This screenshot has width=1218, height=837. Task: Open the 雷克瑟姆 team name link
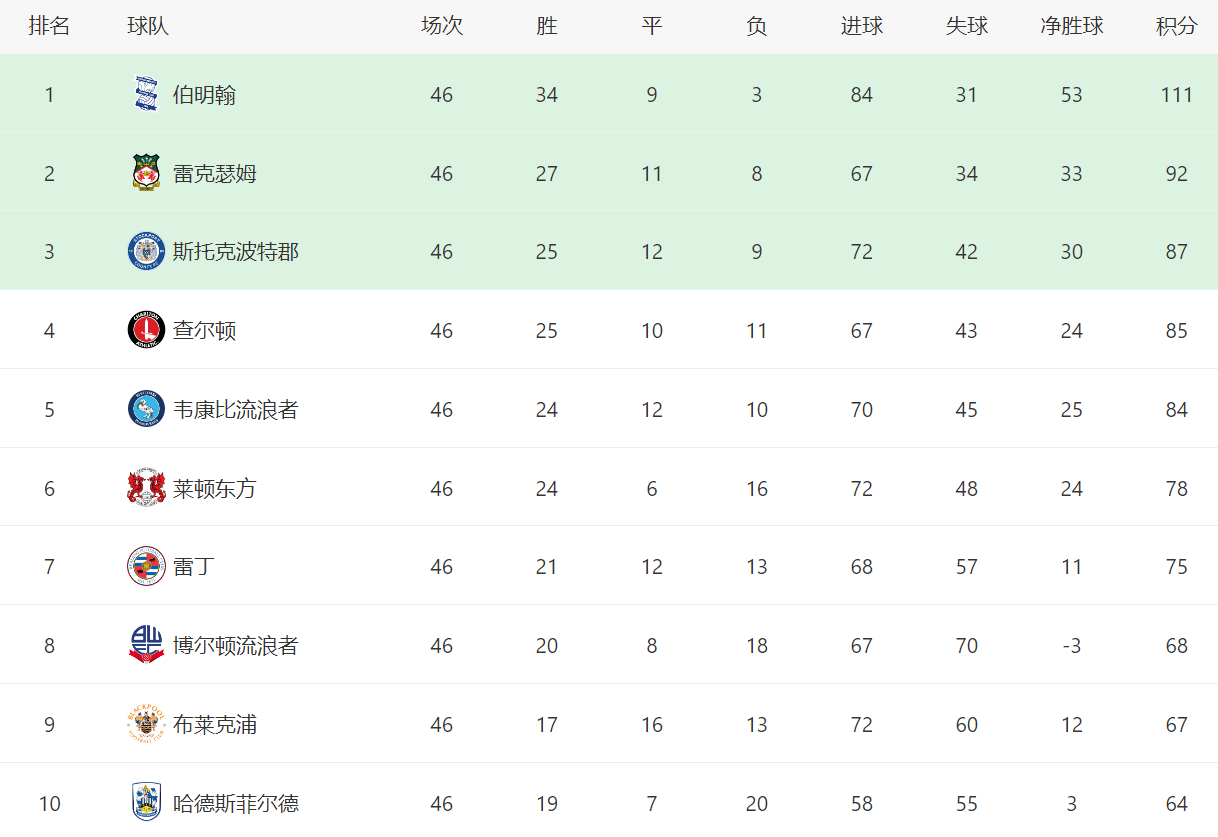point(214,174)
